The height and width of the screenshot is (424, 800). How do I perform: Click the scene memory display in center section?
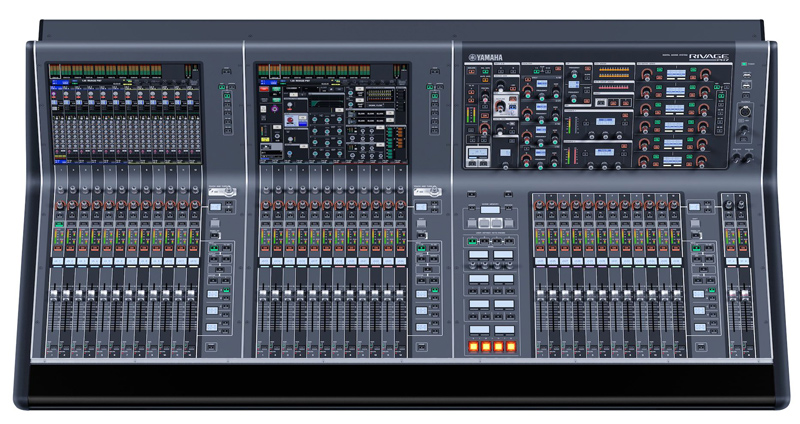(490, 210)
